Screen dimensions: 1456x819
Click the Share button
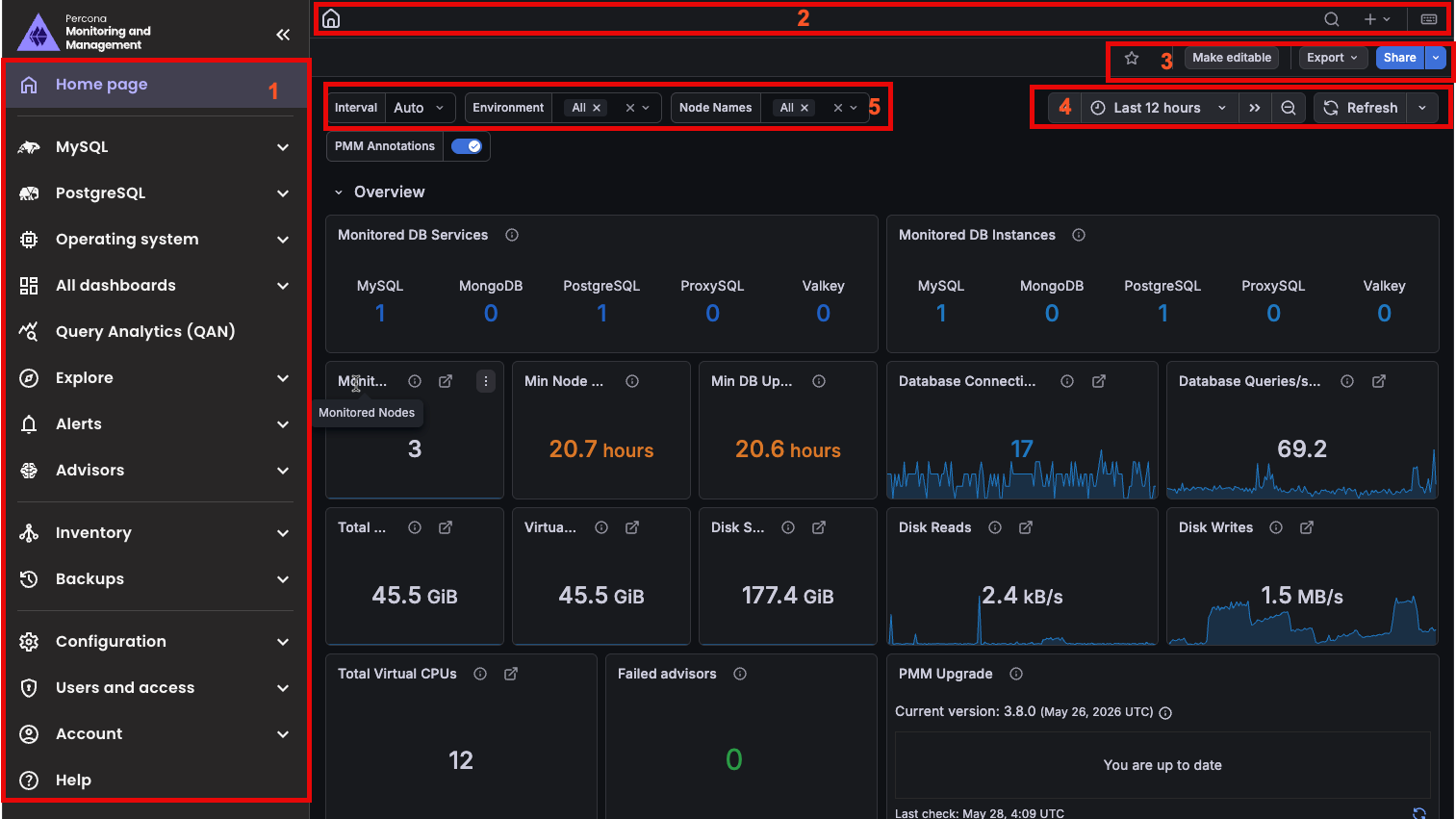coord(1400,58)
